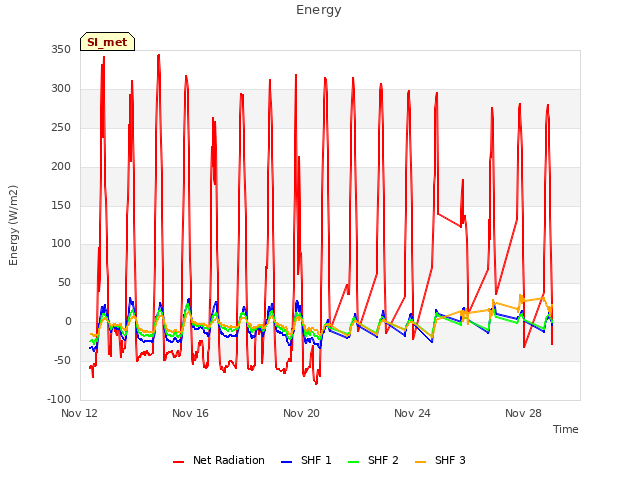Click the 300 y-axis tick label
Viewport: 640px width, 480px height.
tap(61, 89)
